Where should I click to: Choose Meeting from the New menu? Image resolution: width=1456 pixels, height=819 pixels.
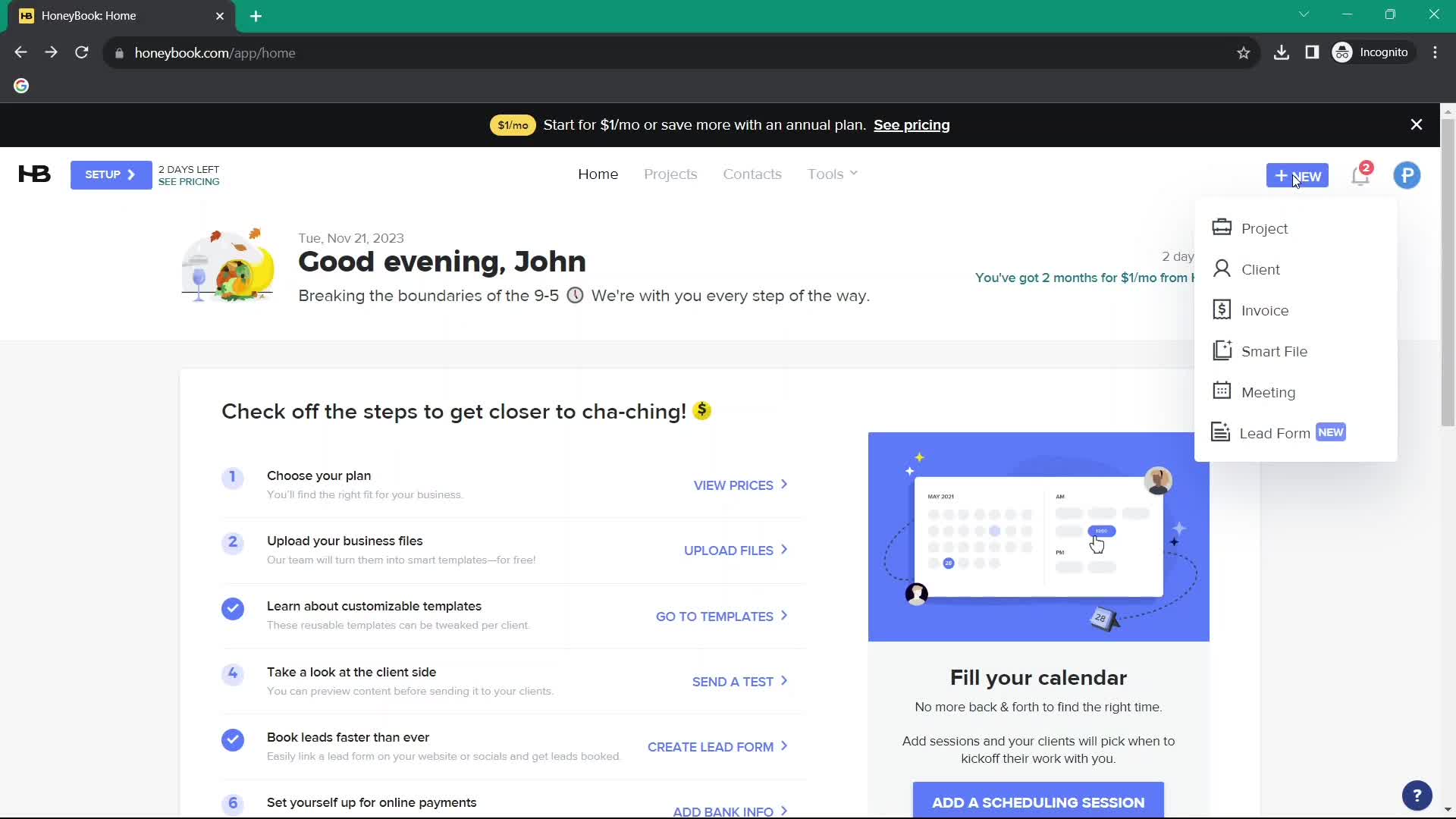coord(1295,392)
